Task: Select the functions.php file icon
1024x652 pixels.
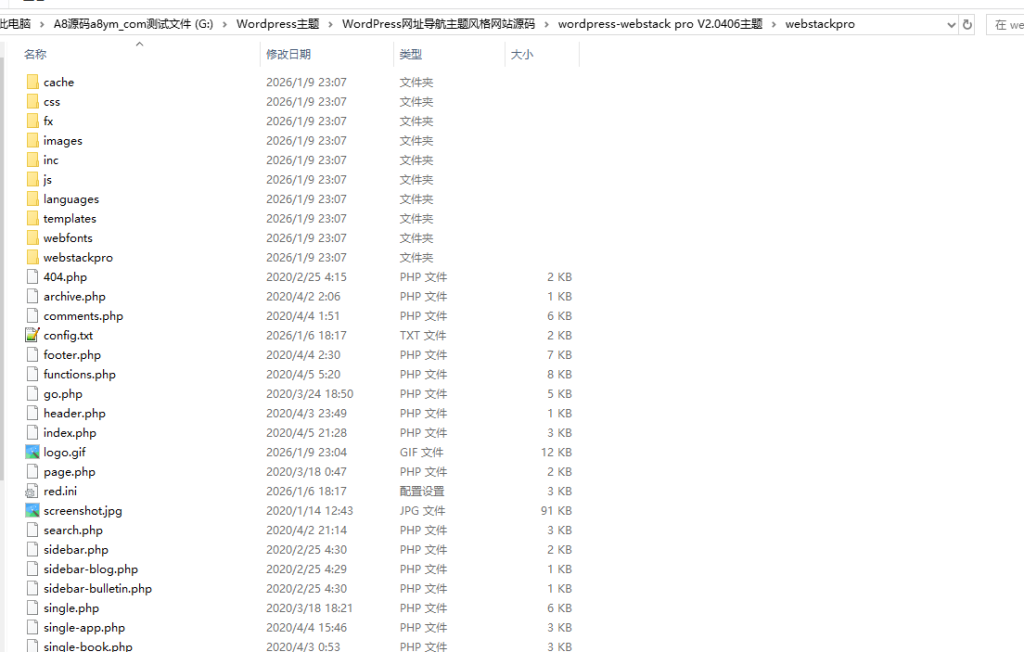Action: [33, 374]
